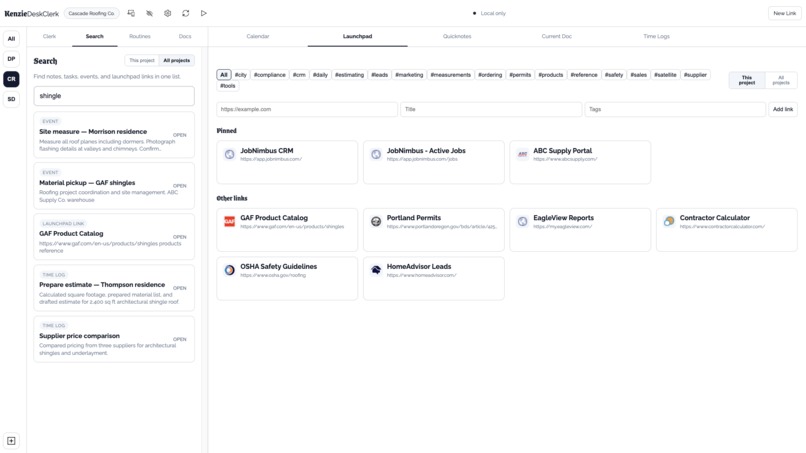The image size is (806, 453).
Task: Filter links by #compliance tag
Action: click(269, 75)
